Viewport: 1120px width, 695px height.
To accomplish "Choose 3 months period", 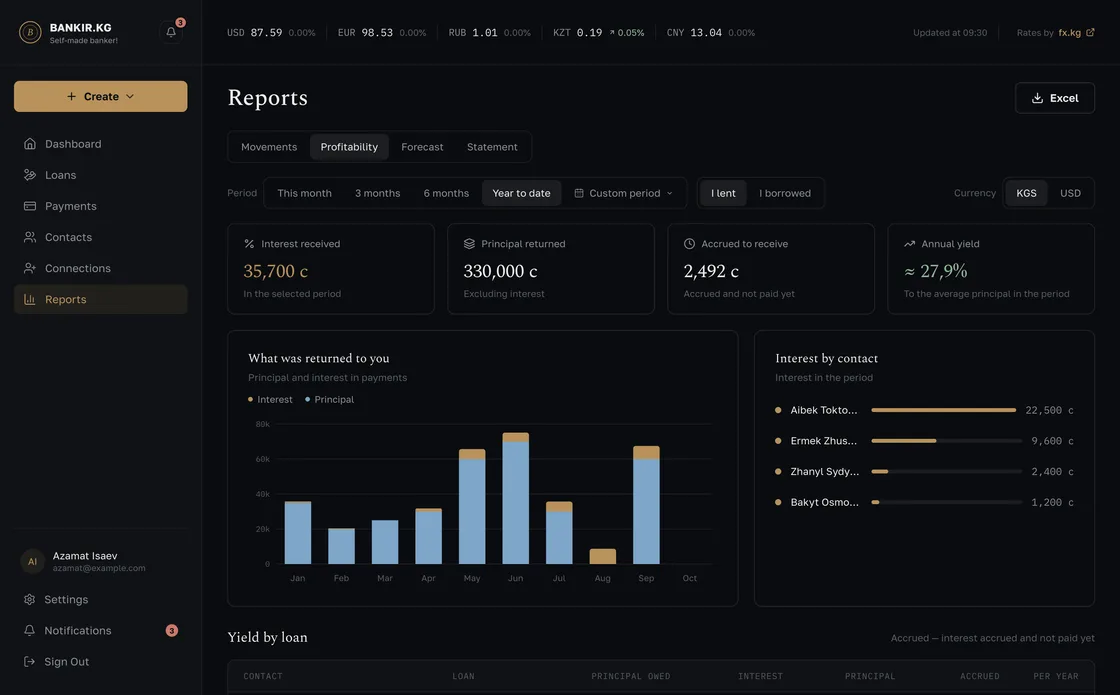I will click(378, 193).
